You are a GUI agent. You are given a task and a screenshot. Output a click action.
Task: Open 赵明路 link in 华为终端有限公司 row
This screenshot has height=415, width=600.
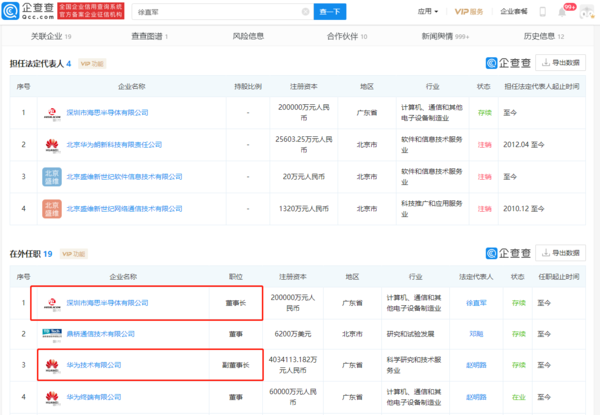[476, 397]
